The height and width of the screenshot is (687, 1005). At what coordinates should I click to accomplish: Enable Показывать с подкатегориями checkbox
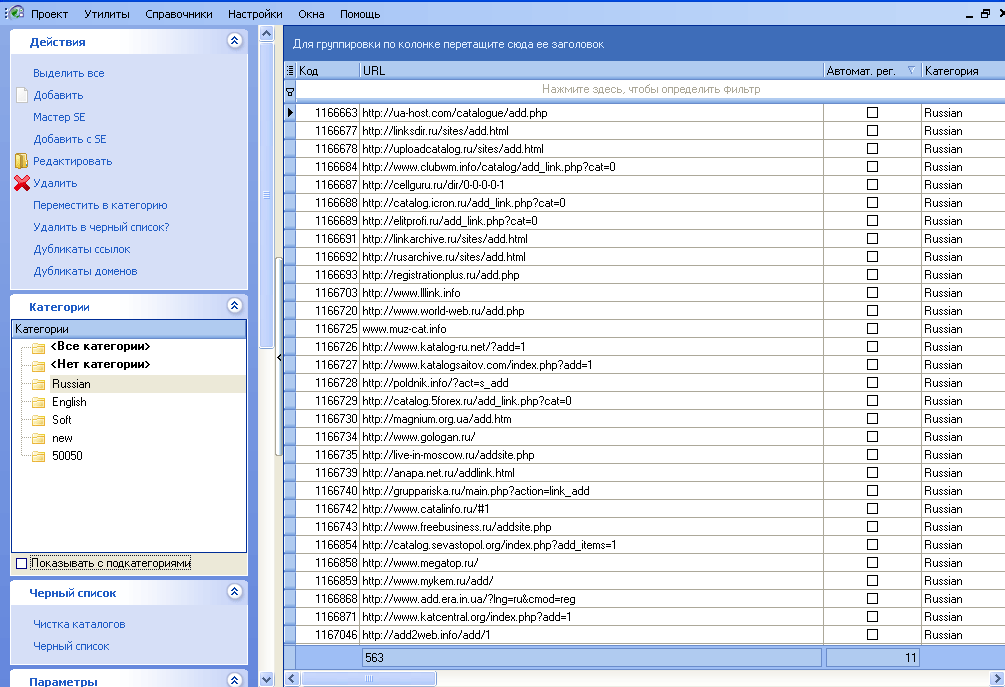tap(20, 563)
